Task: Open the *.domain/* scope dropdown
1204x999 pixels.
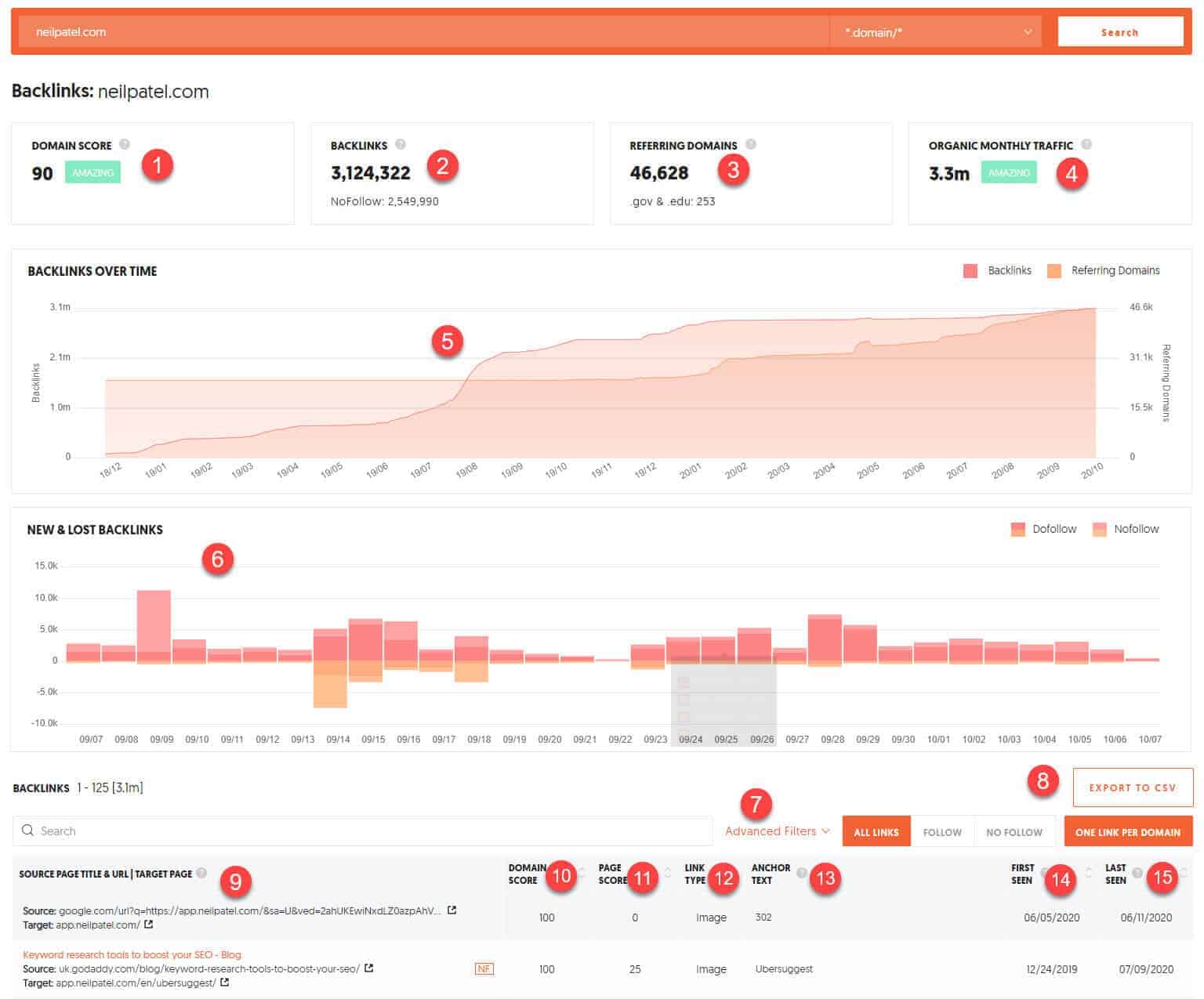Action: click(x=937, y=32)
